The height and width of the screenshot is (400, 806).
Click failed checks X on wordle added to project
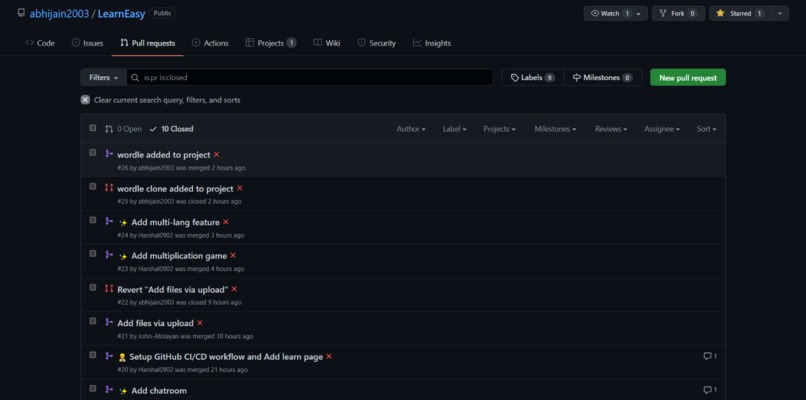pyautogui.click(x=216, y=154)
